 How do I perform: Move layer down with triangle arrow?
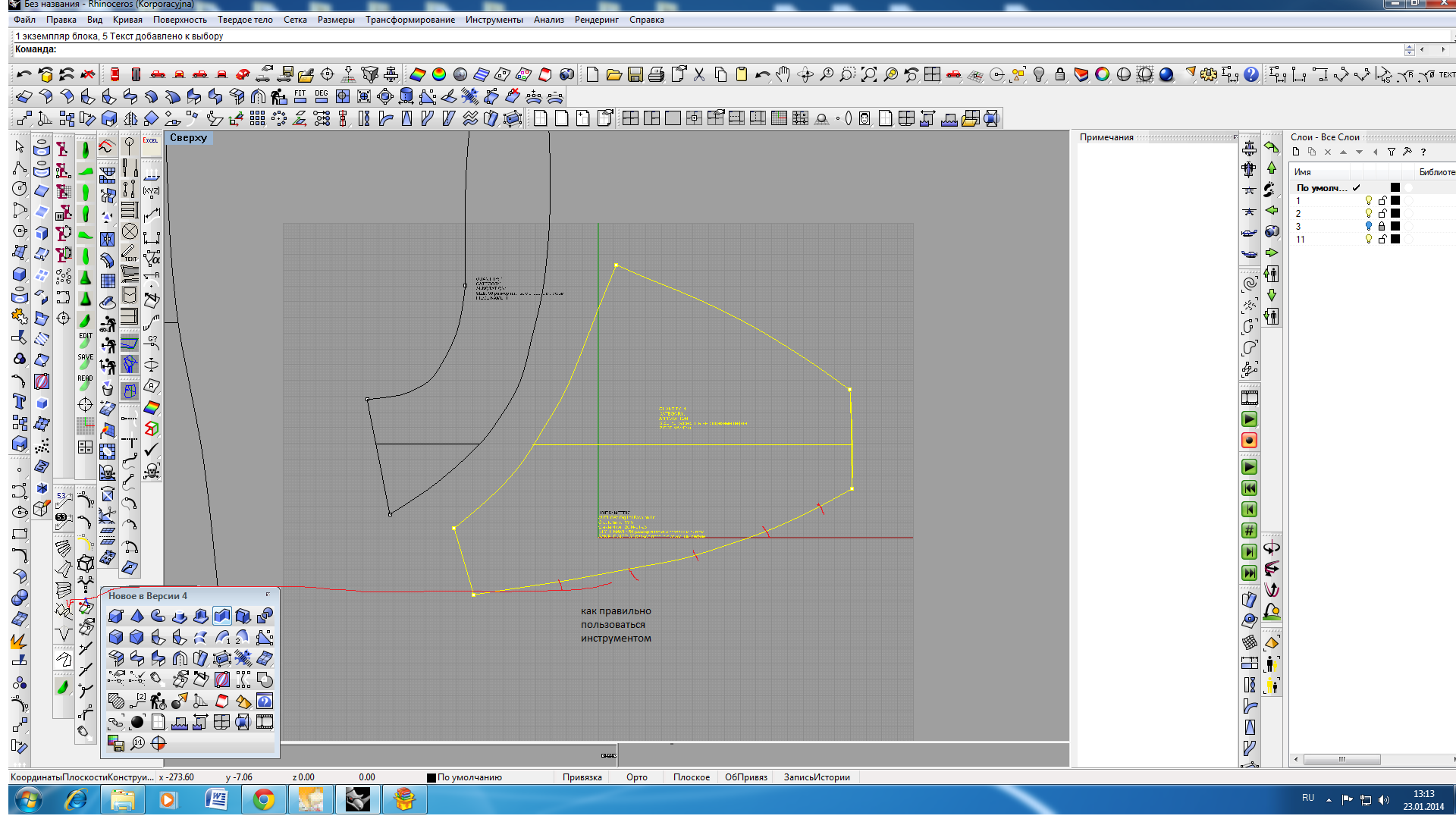tap(1359, 152)
